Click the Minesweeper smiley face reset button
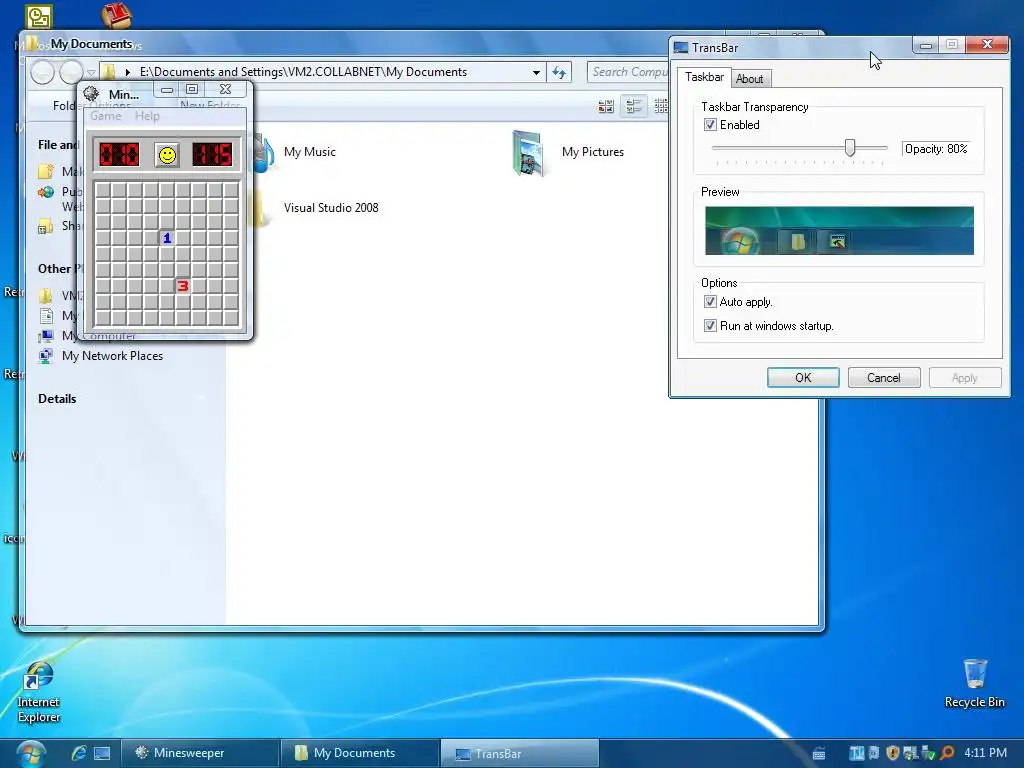The image size is (1024, 768). point(167,155)
